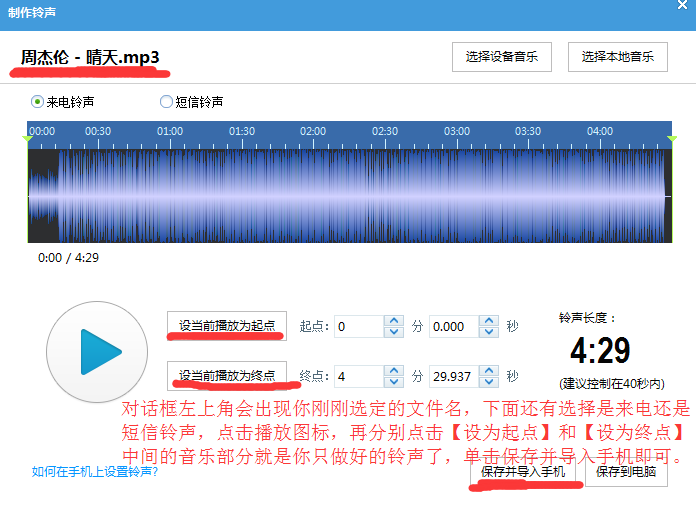Click the 终点 minutes input field
Image resolution: width=696 pixels, height=507 pixels.
pyautogui.click(x=359, y=376)
